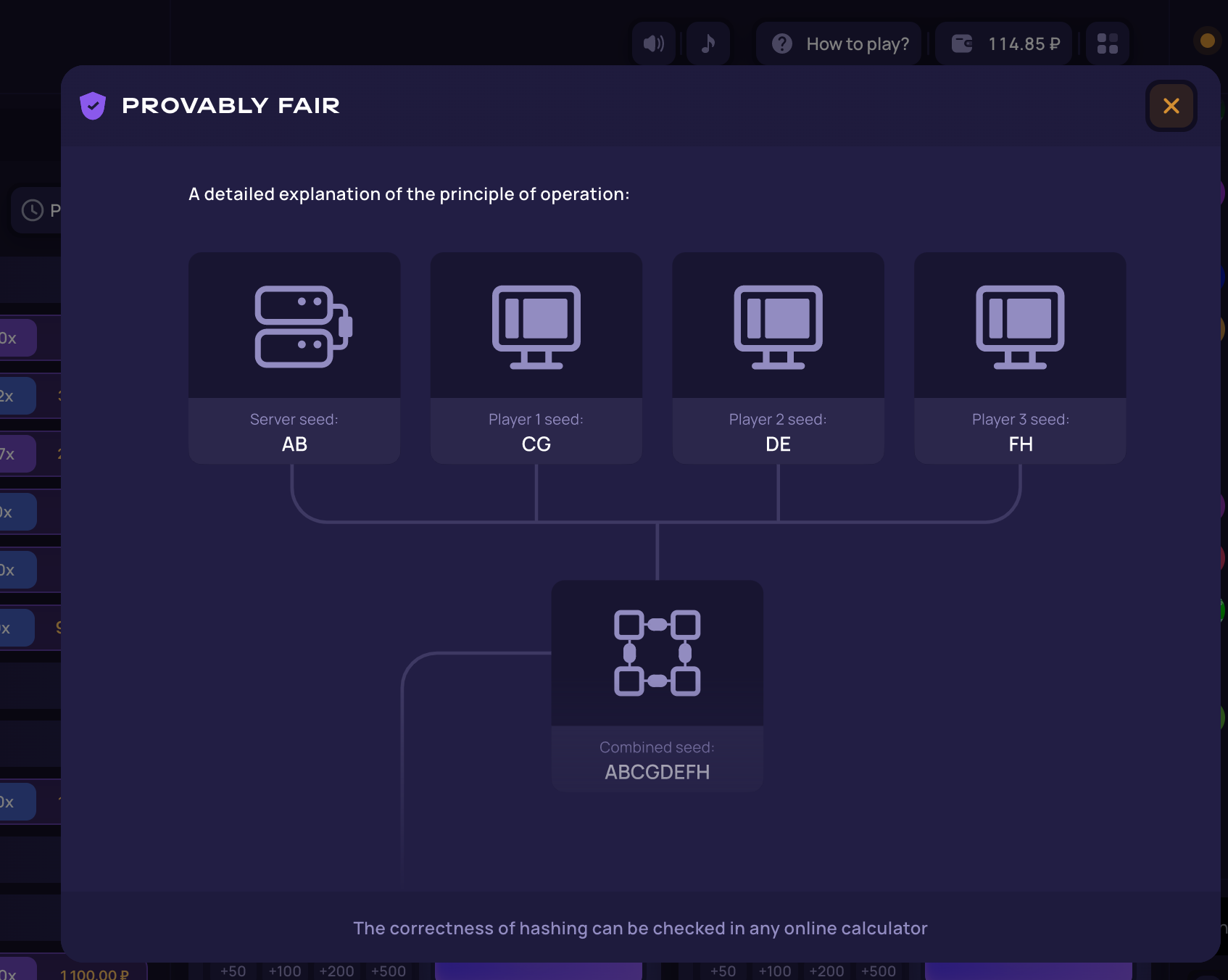Select the Combined seed value ABCGDEFH
1228x980 pixels.
[x=657, y=772]
